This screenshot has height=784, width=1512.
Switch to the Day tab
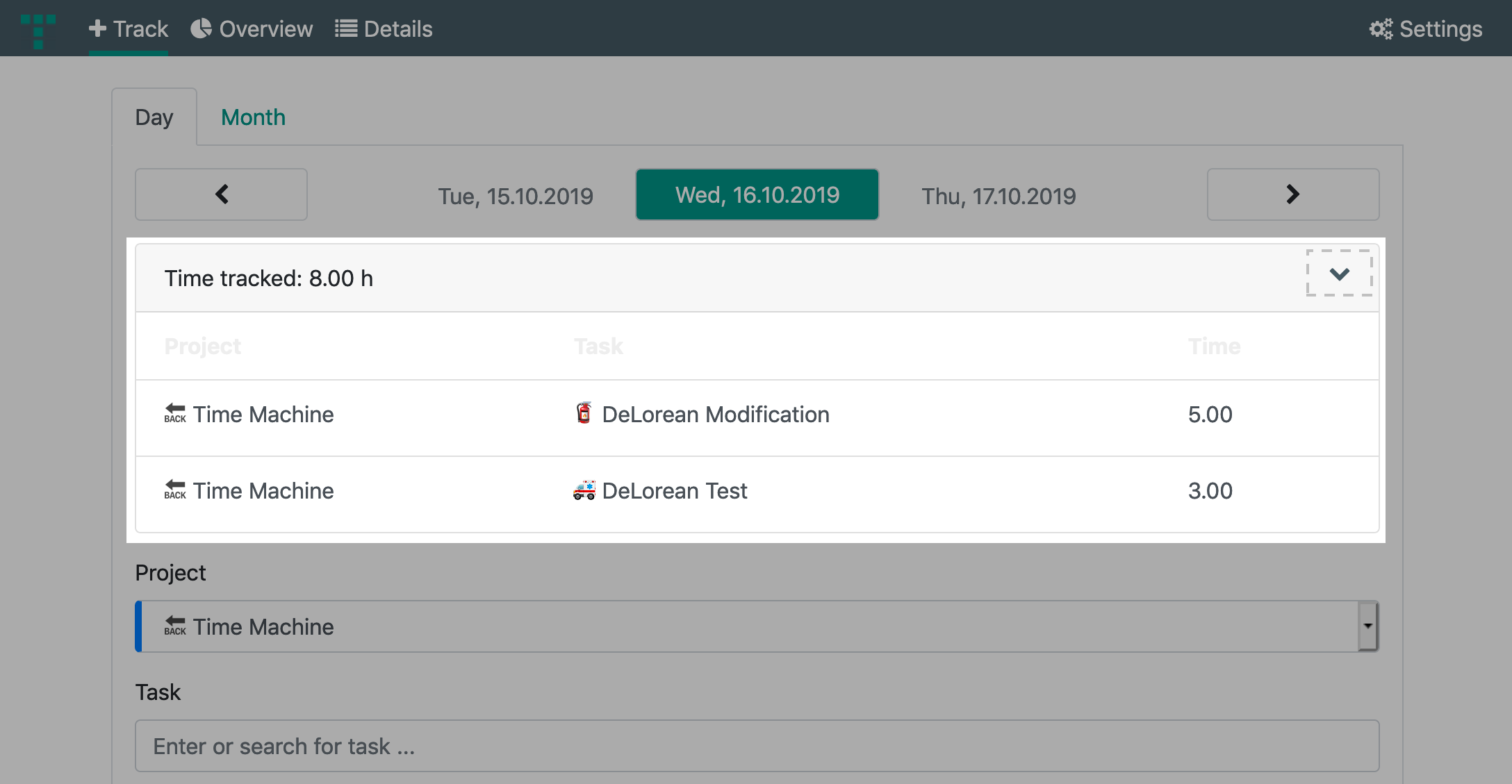pyautogui.click(x=154, y=117)
